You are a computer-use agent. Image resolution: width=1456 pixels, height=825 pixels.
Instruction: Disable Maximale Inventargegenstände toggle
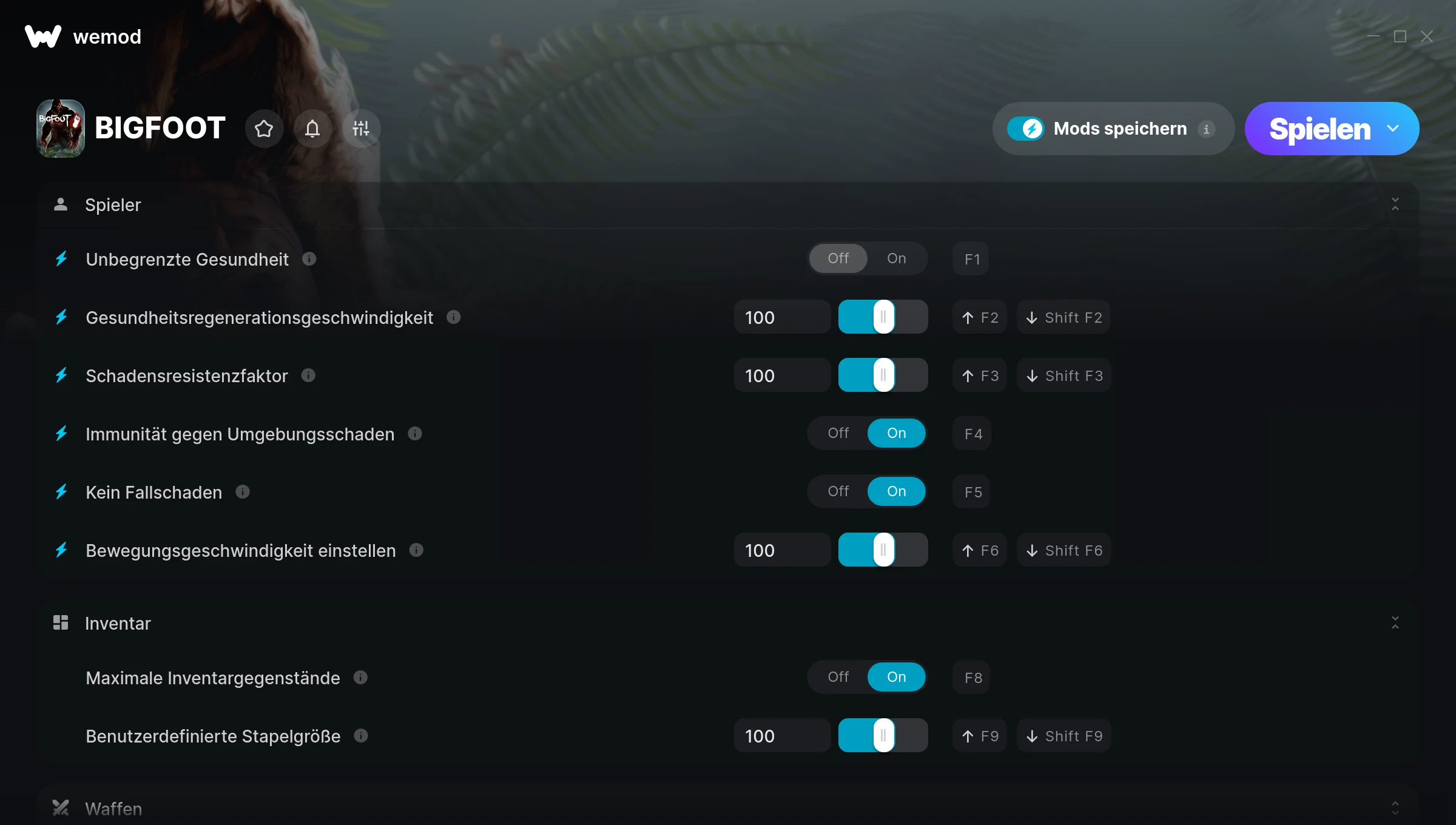pos(838,677)
